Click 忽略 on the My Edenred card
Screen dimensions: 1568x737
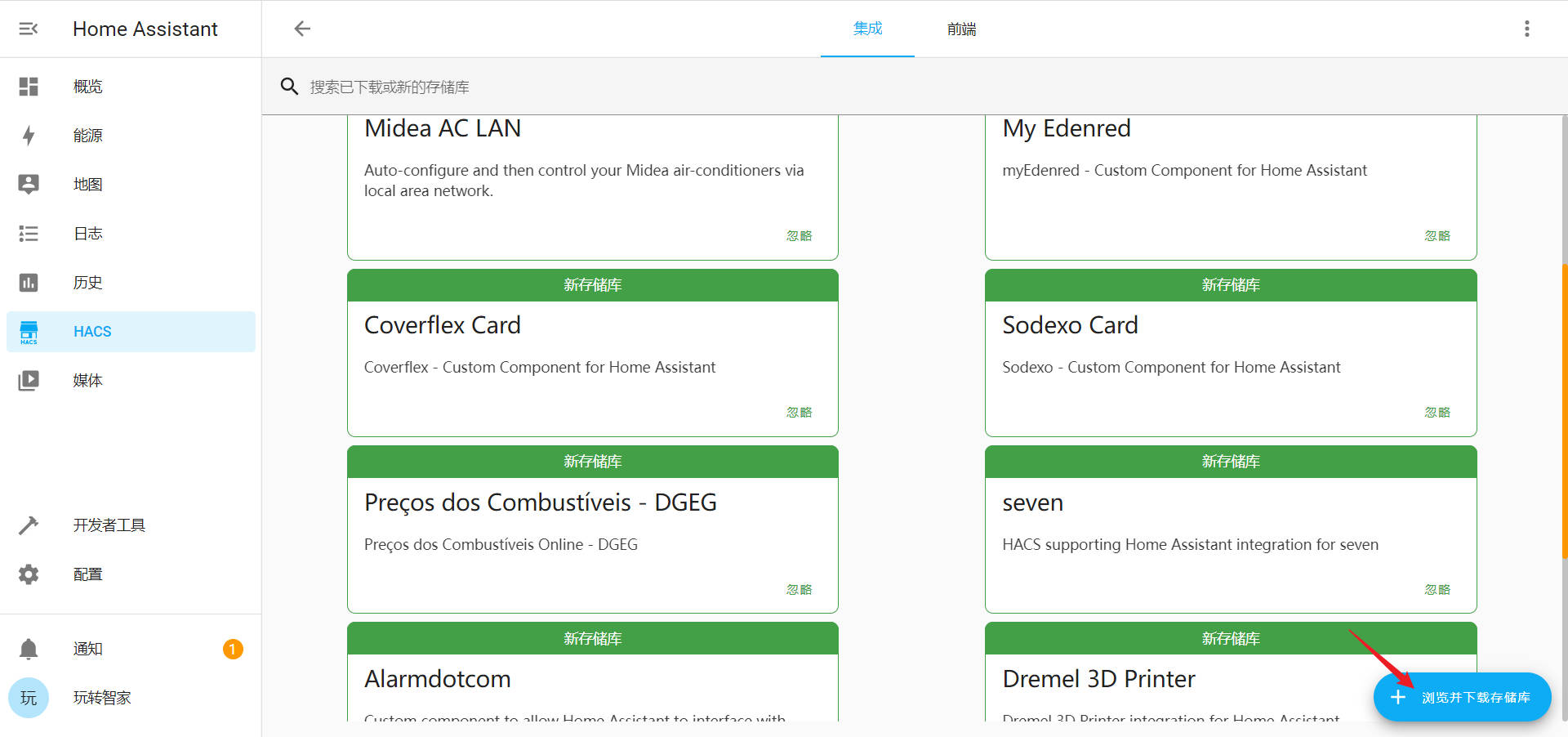1437,235
